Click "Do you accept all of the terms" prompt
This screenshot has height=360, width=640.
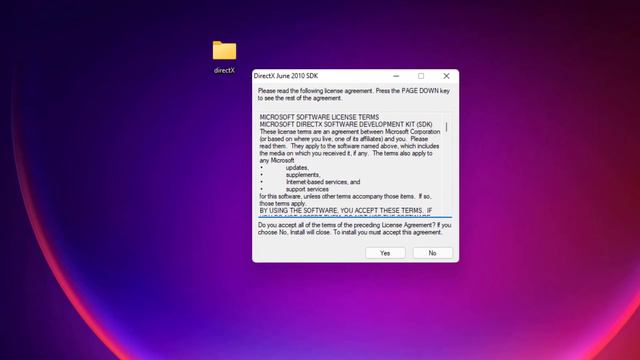(354, 229)
